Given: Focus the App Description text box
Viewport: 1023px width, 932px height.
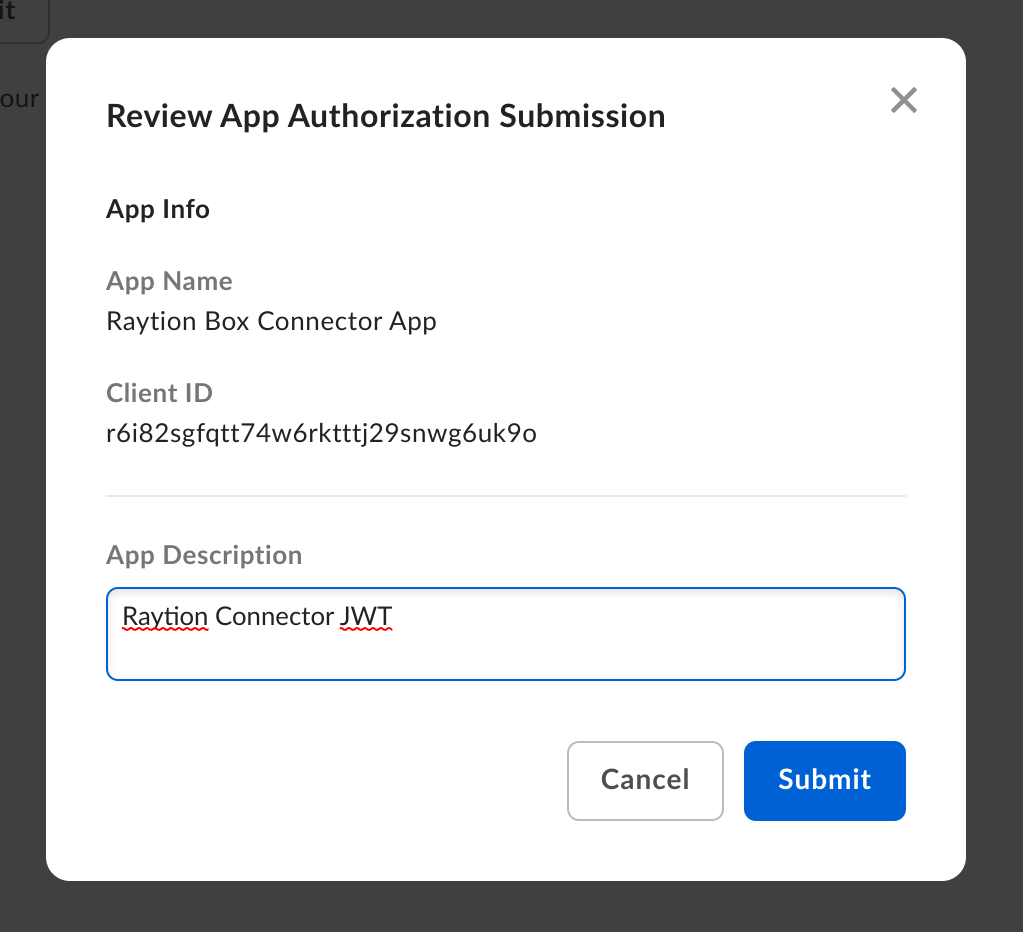Looking at the screenshot, I should [x=505, y=634].
